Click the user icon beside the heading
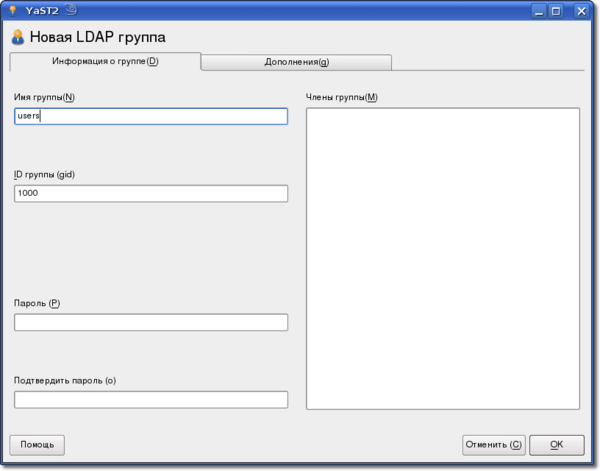This screenshot has height=471, width=600. tap(17, 37)
